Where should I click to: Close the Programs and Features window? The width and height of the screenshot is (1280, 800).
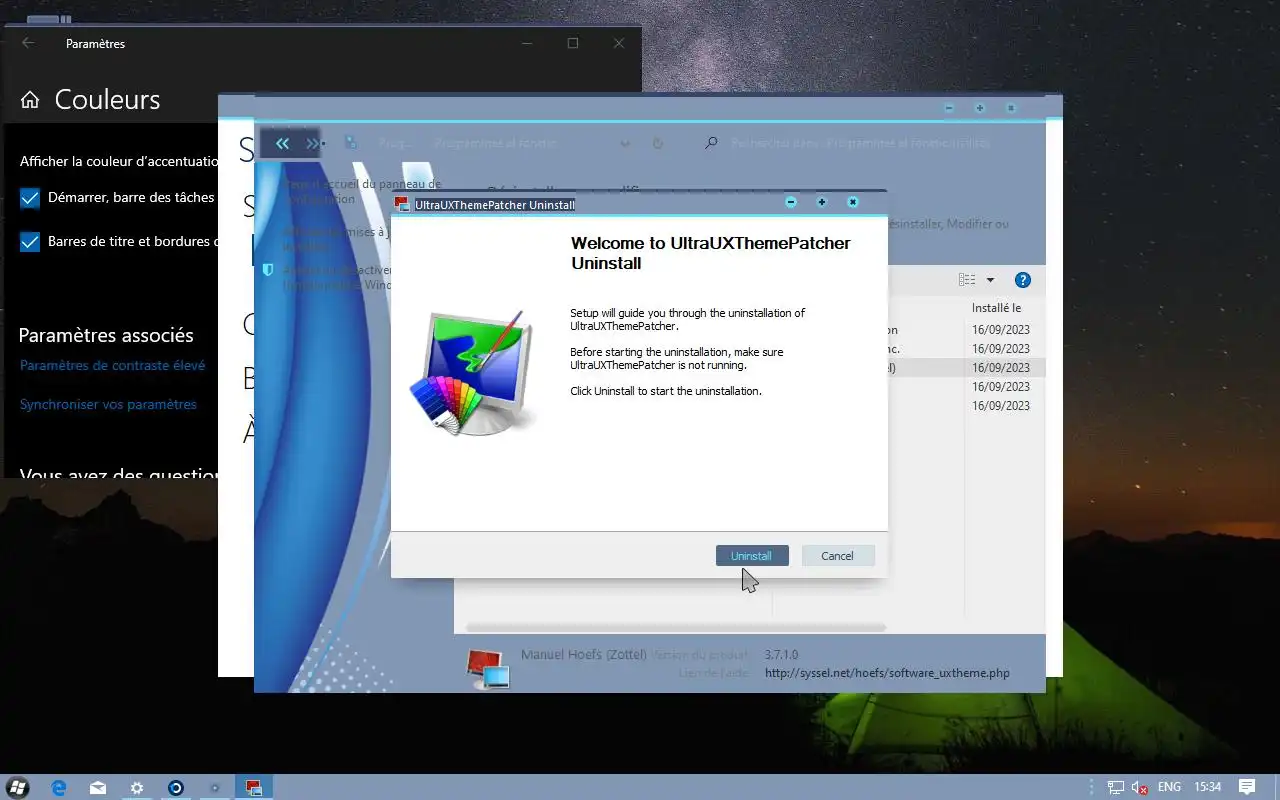1011,108
